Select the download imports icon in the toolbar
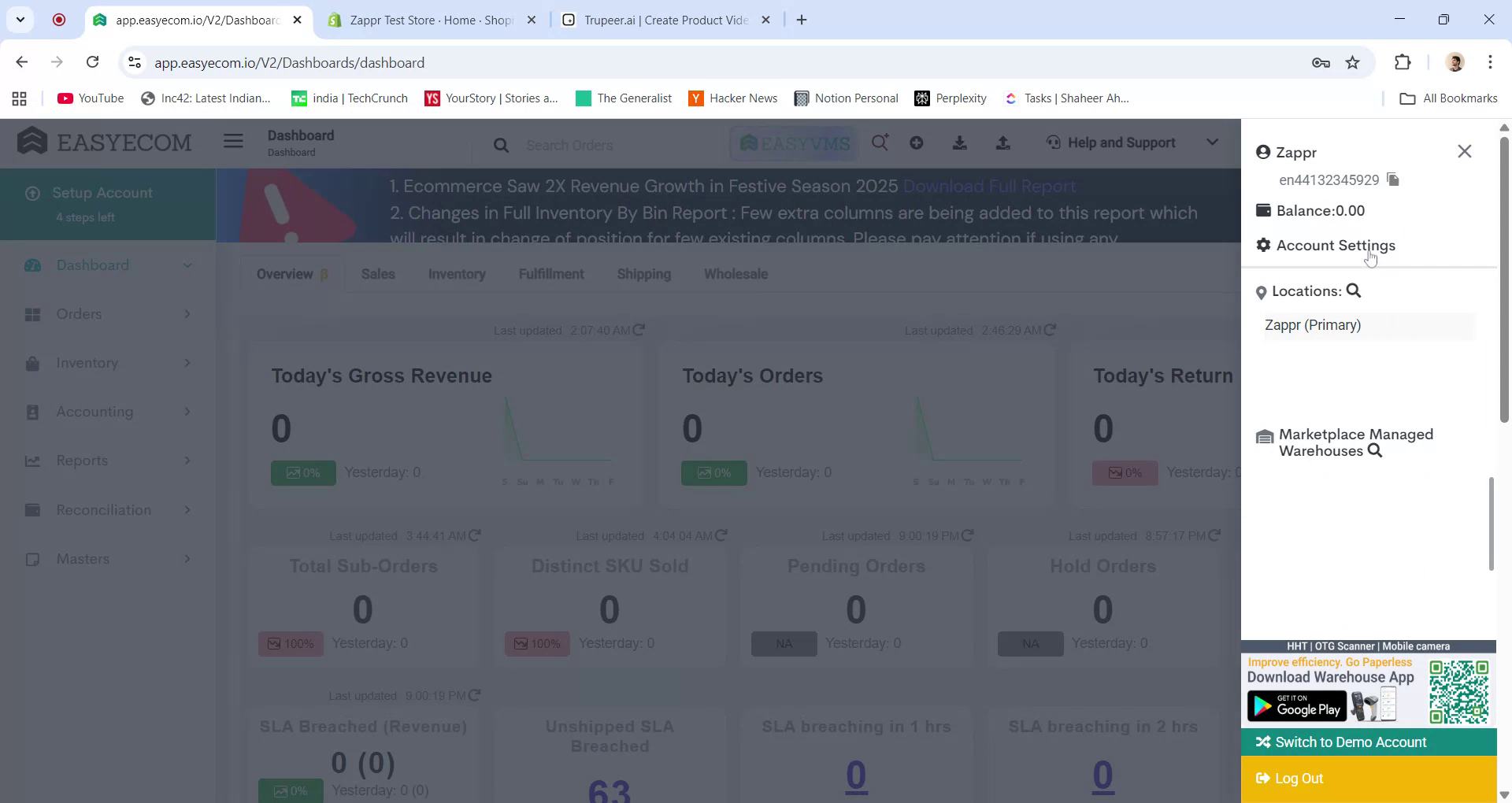 click(x=960, y=143)
